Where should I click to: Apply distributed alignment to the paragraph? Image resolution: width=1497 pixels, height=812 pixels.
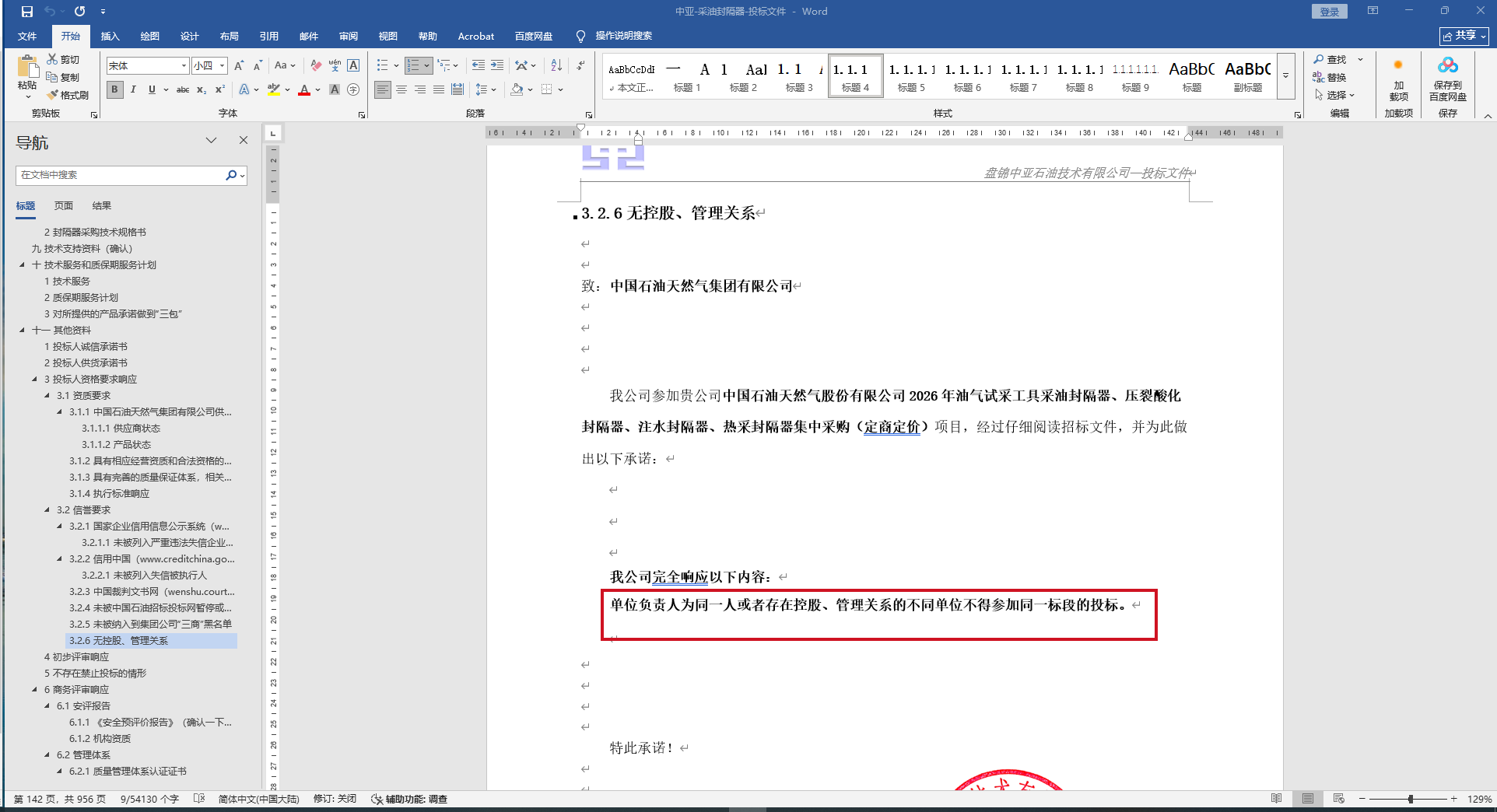coord(458,89)
